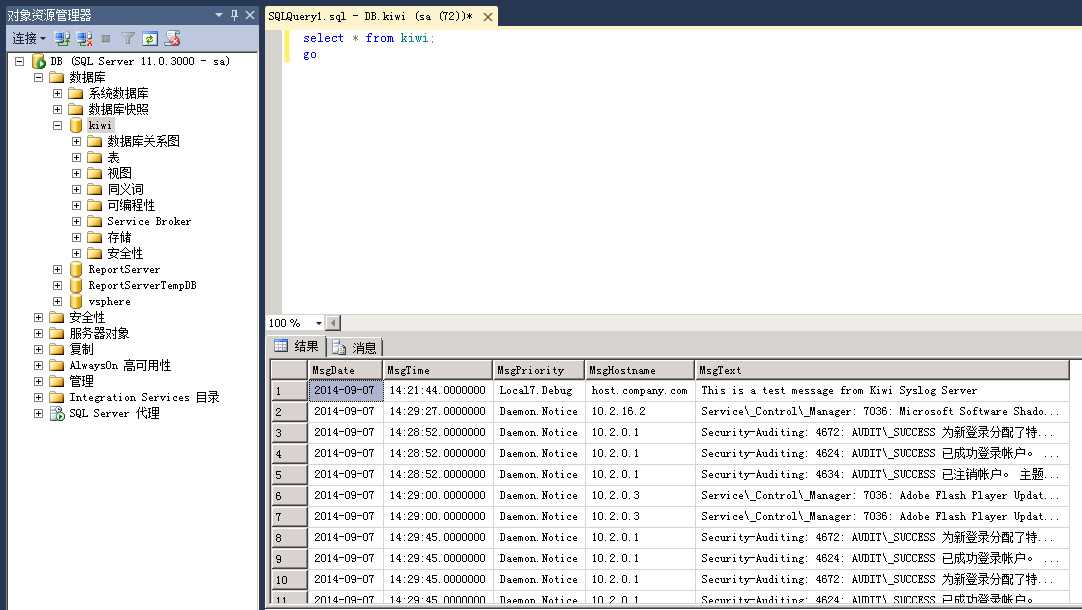Click the MsgPriority column header
Viewport: 1082px width, 610px height.
point(539,370)
